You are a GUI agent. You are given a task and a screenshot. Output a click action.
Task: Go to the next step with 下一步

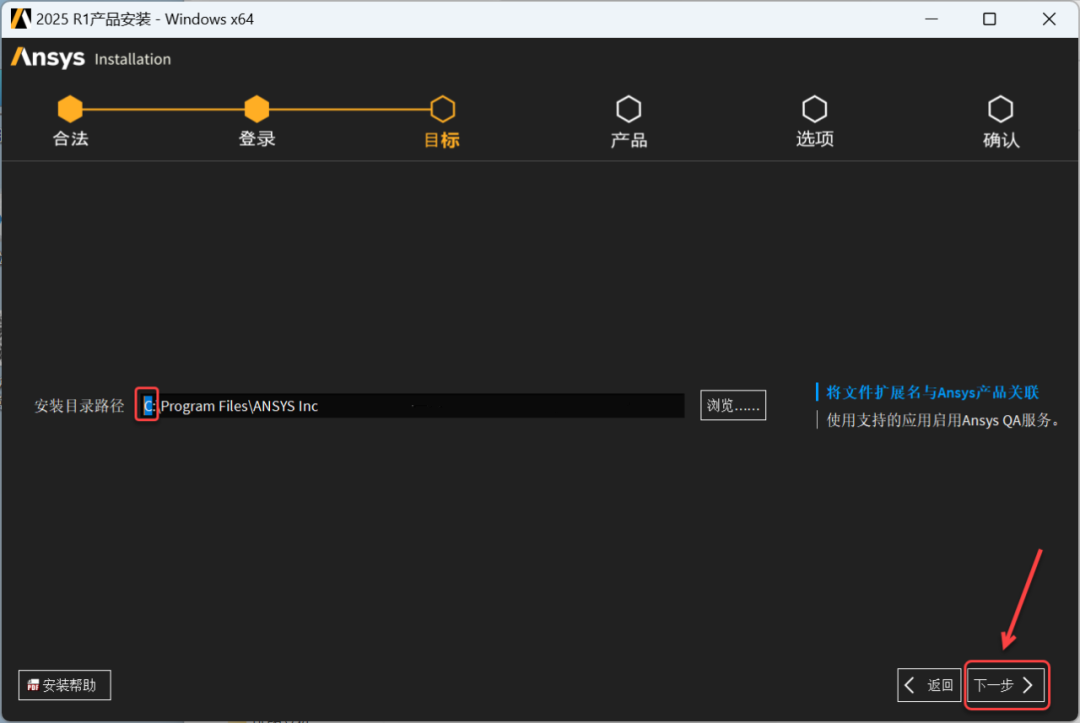click(x=1006, y=685)
